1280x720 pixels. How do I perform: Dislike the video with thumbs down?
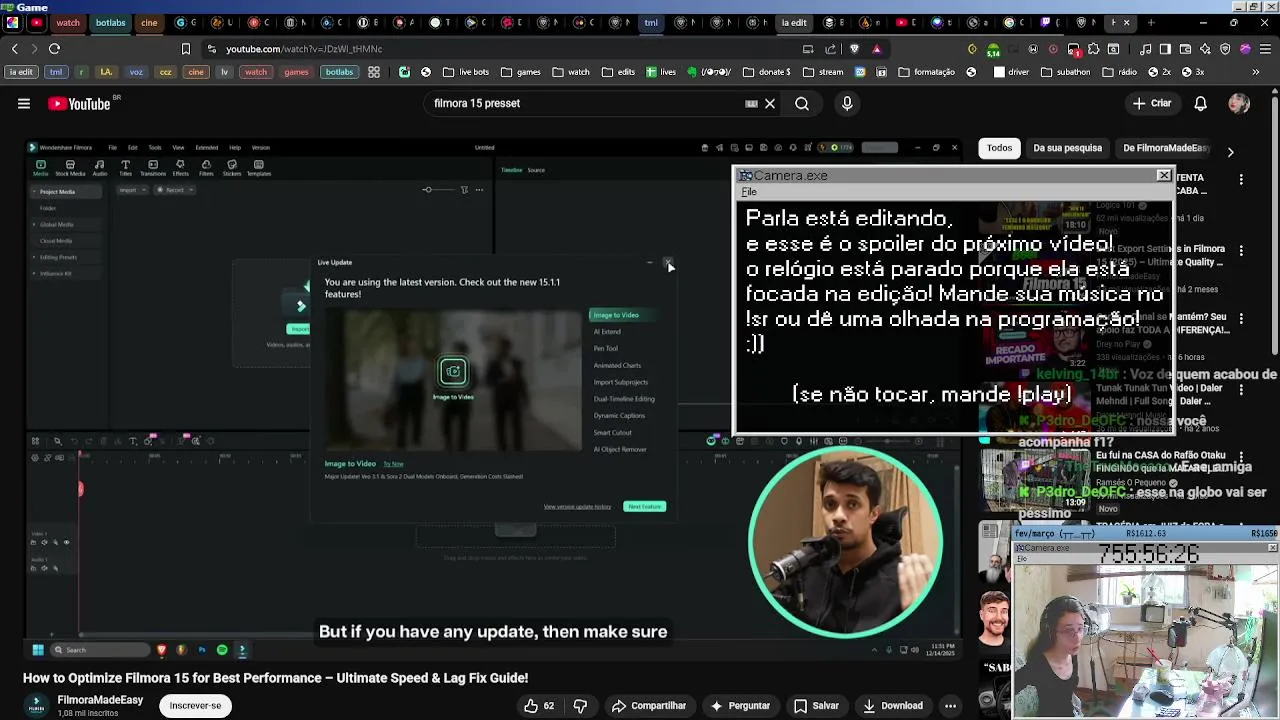pos(580,706)
